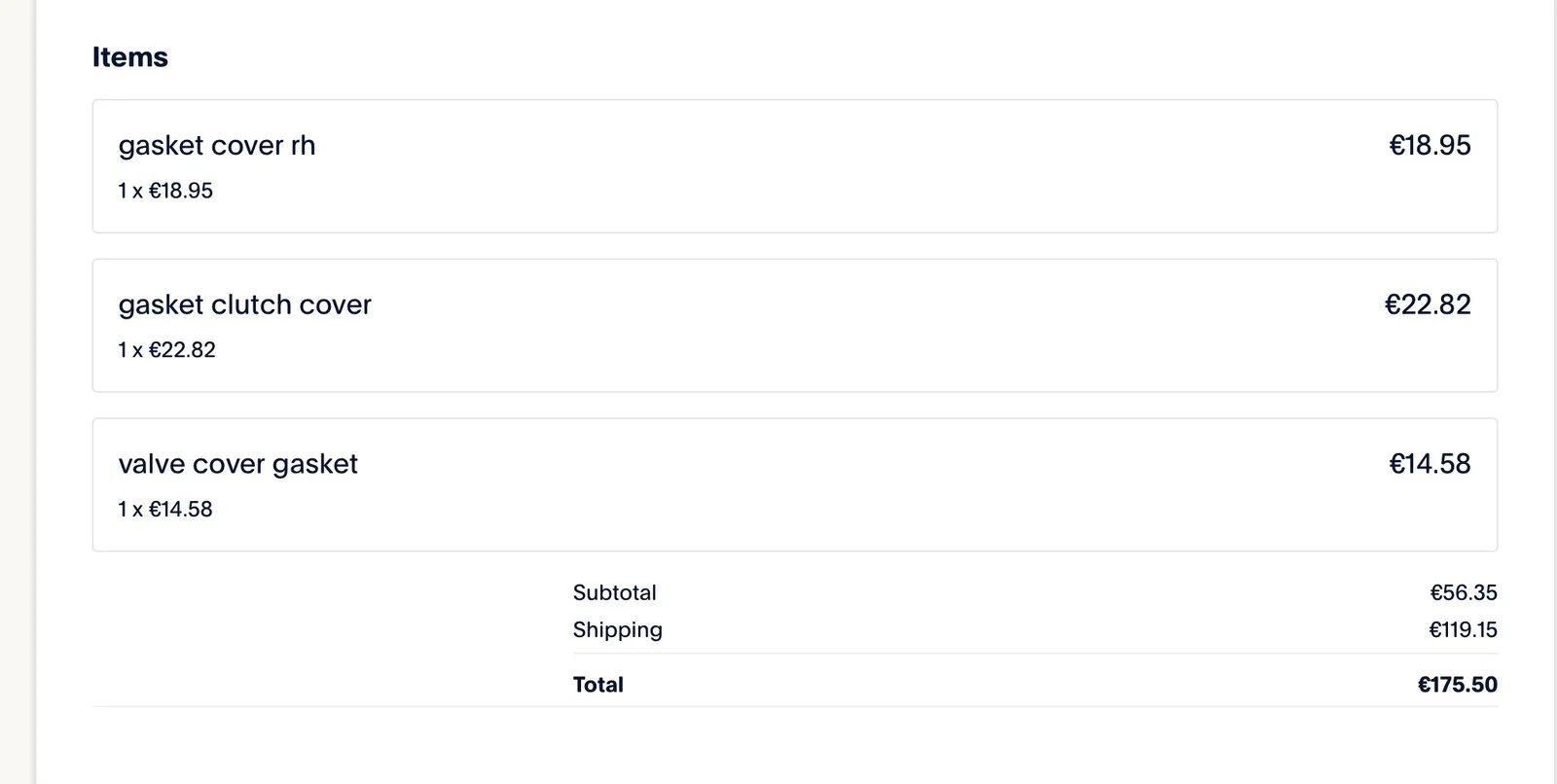Image resolution: width=1557 pixels, height=784 pixels.
Task: Select the 'gasket cover rh' item name
Action: coord(216,146)
